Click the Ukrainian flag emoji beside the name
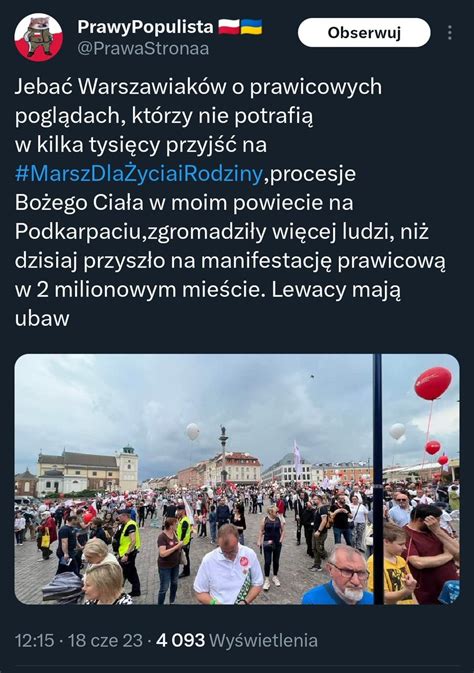The height and width of the screenshot is (673, 474). (x=251, y=27)
